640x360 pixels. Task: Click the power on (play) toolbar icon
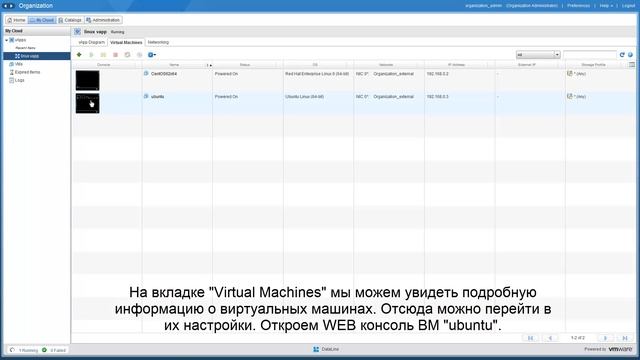[x=91, y=55]
